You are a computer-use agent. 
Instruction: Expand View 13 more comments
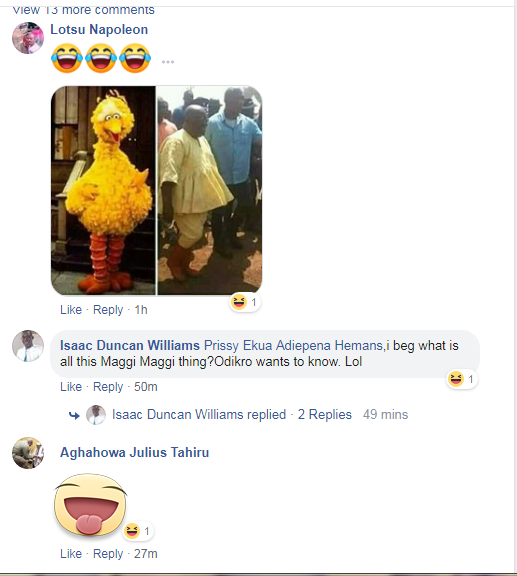coord(84,10)
